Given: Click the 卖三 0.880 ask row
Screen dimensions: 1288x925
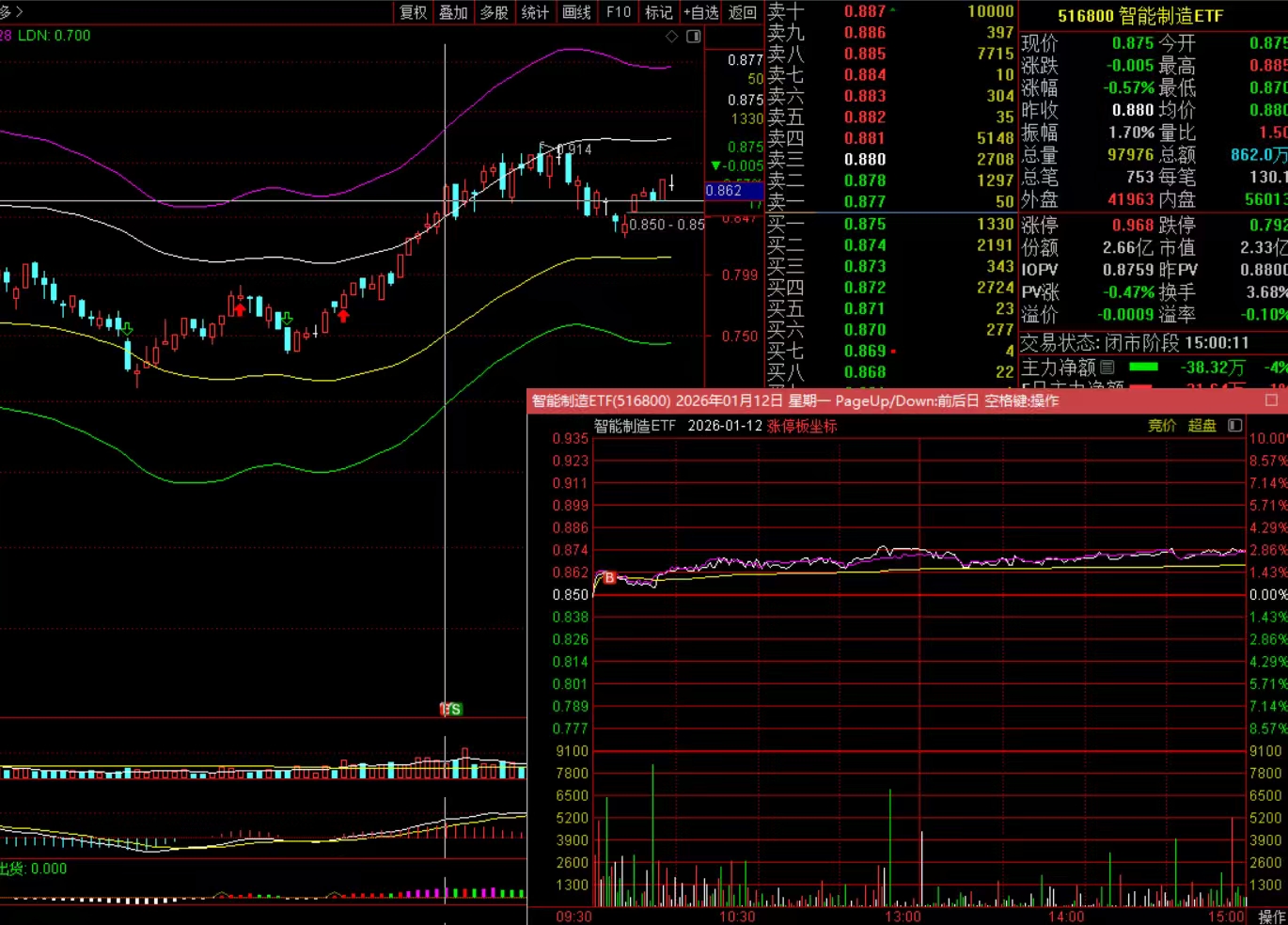Looking at the screenshot, I should (891, 159).
